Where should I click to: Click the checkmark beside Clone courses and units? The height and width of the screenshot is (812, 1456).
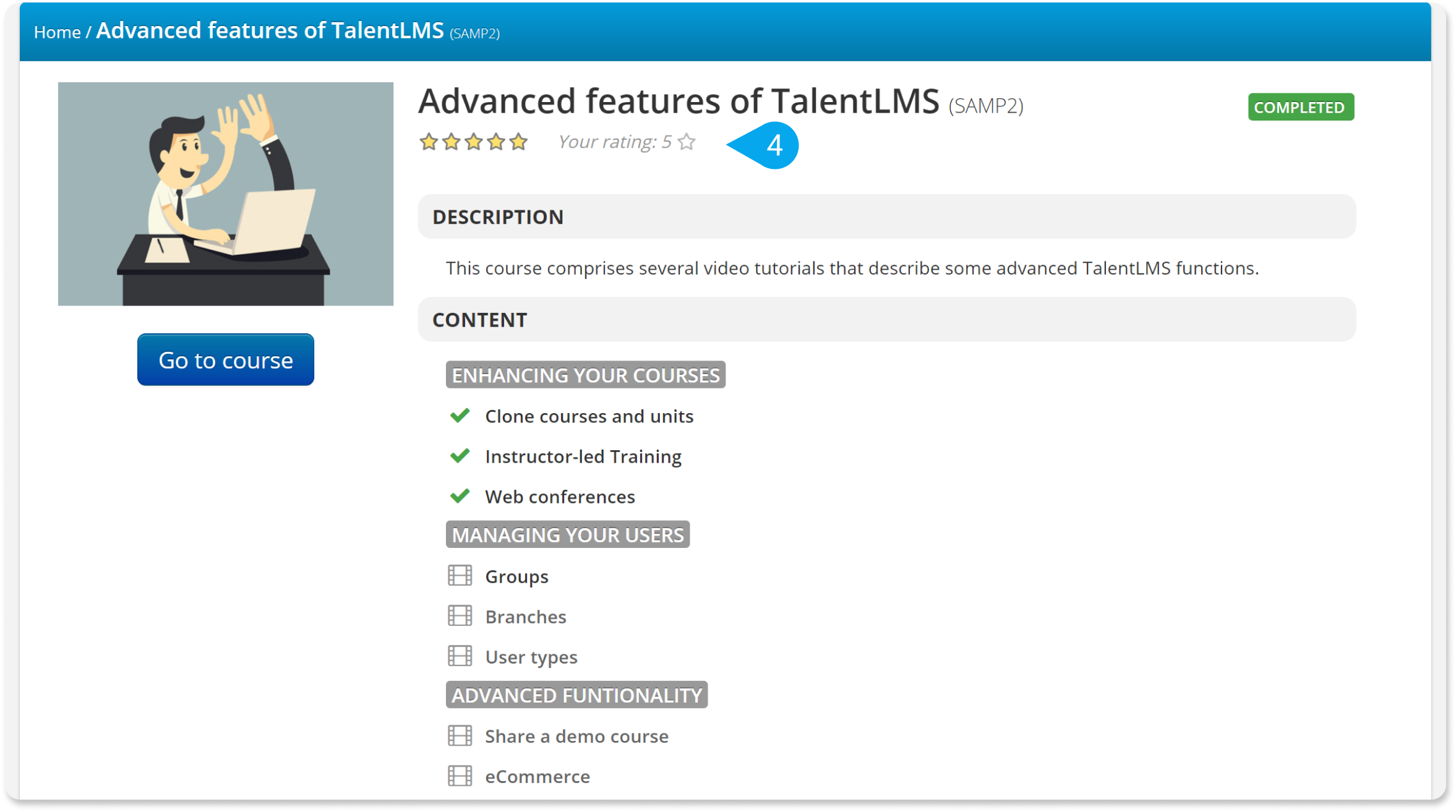[x=459, y=416]
